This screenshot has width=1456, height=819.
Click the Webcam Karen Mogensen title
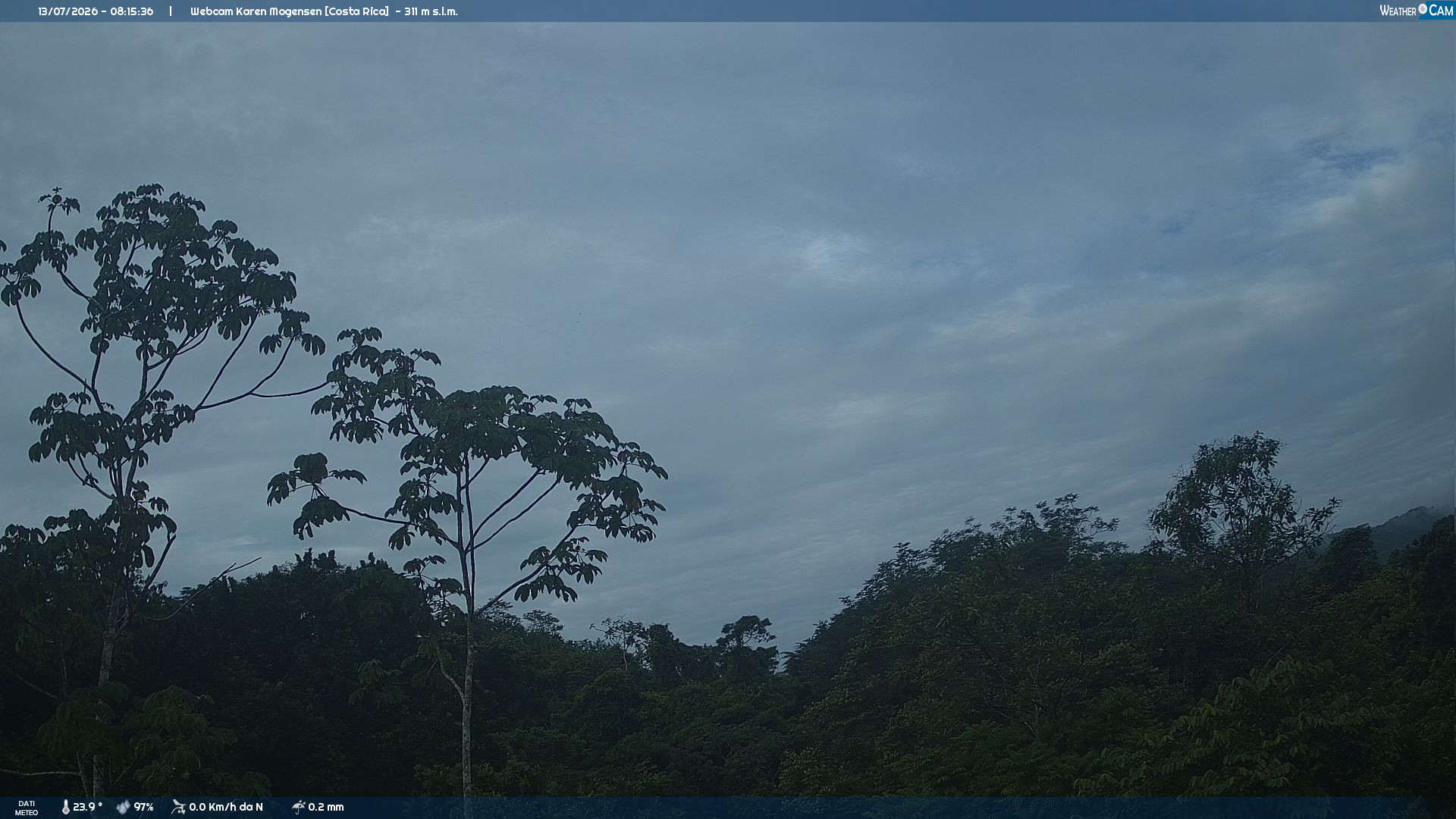pyautogui.click(x=290, y=11)
